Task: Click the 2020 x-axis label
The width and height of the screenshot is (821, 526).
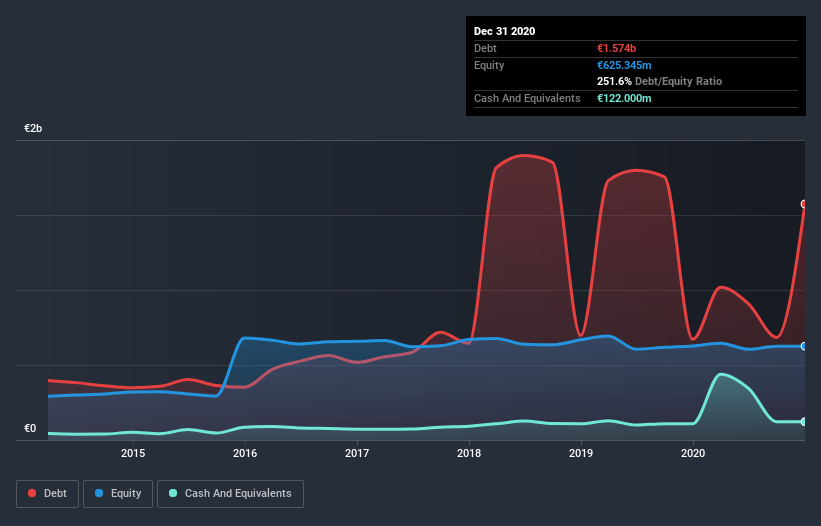Action: pos(693,453)
